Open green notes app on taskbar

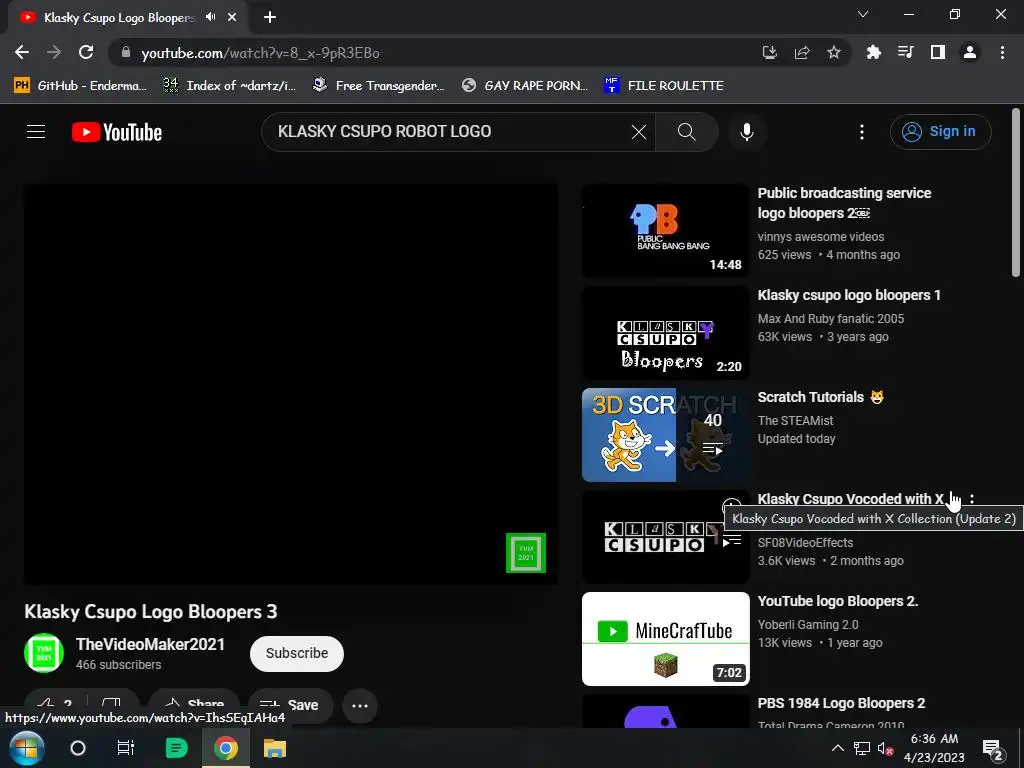(176, 748)
